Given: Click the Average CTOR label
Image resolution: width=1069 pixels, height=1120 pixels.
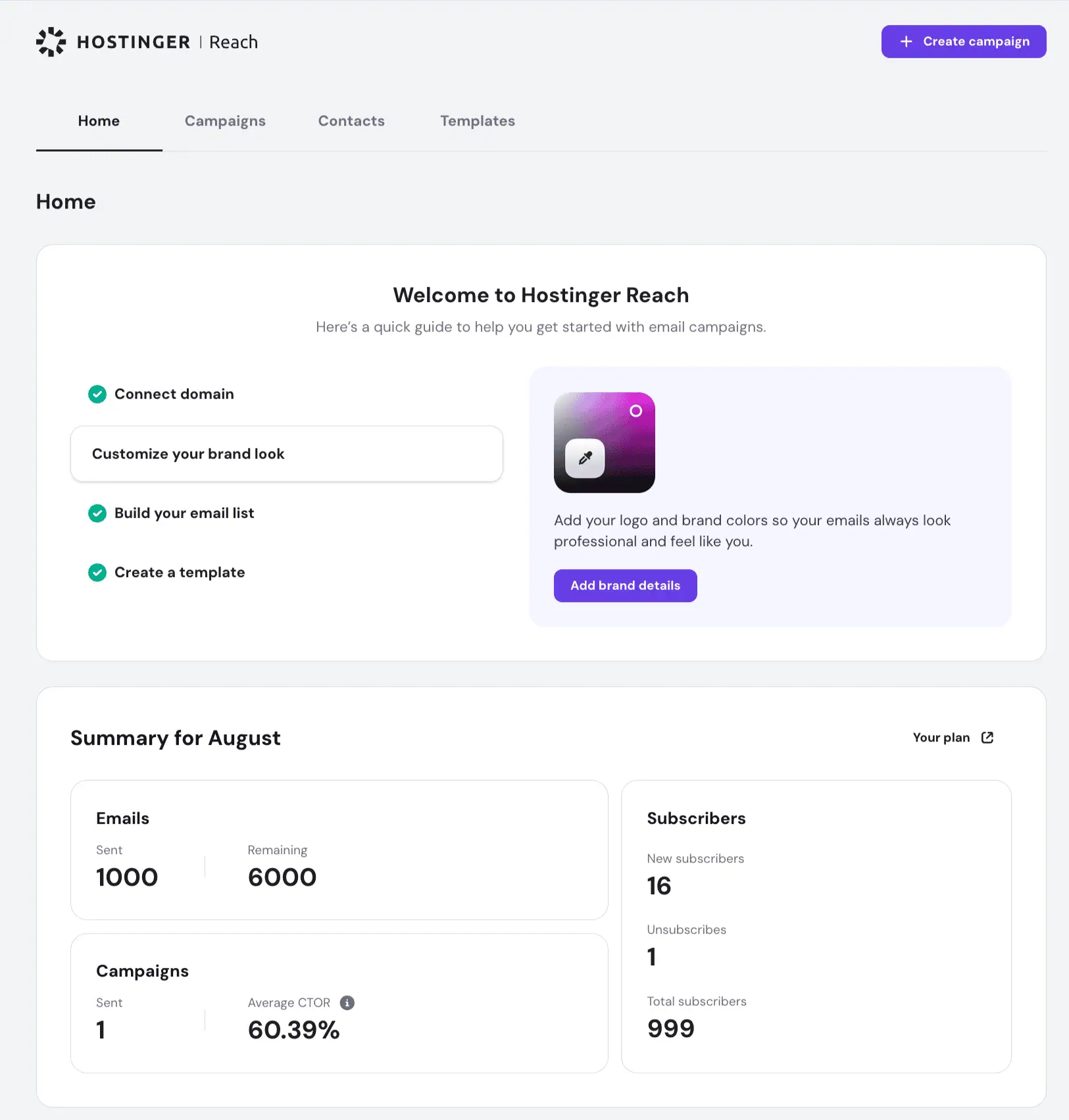Looking at the screenshot, I should 289,1003.
